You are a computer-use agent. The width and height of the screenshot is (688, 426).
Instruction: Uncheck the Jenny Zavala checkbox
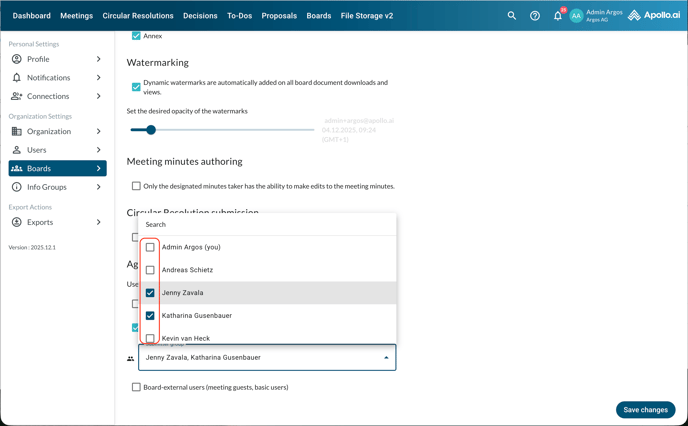[150, 293]
